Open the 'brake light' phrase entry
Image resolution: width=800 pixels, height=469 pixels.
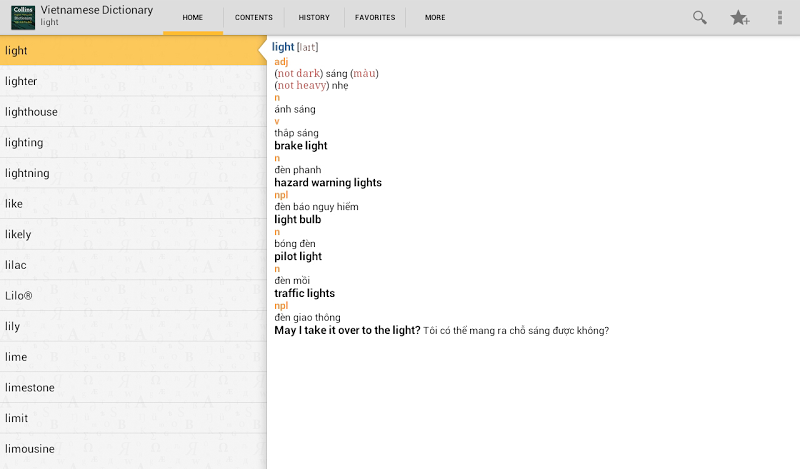point(301,146)
